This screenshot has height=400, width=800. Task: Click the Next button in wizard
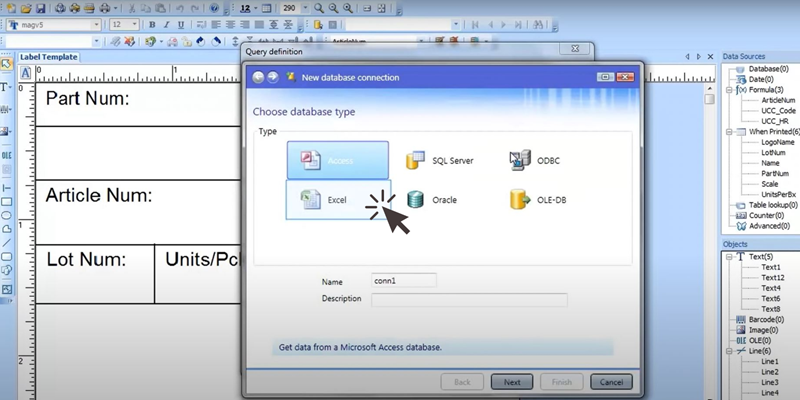(x=512, y=382)
